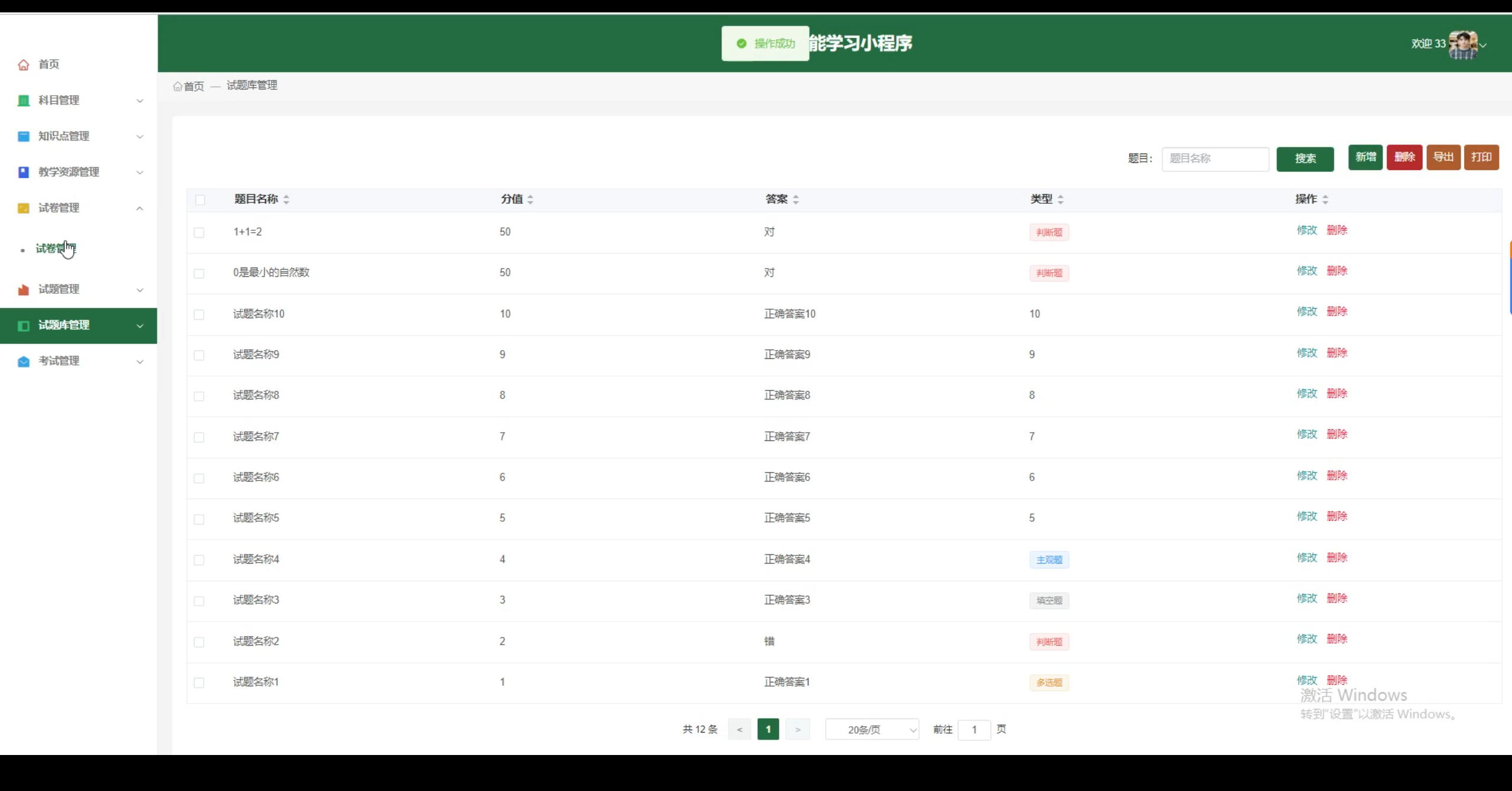Viewport: 1512px width, 791px height.
Task: Click the 考试管理 envelope icon
Action: pos(24,361)
